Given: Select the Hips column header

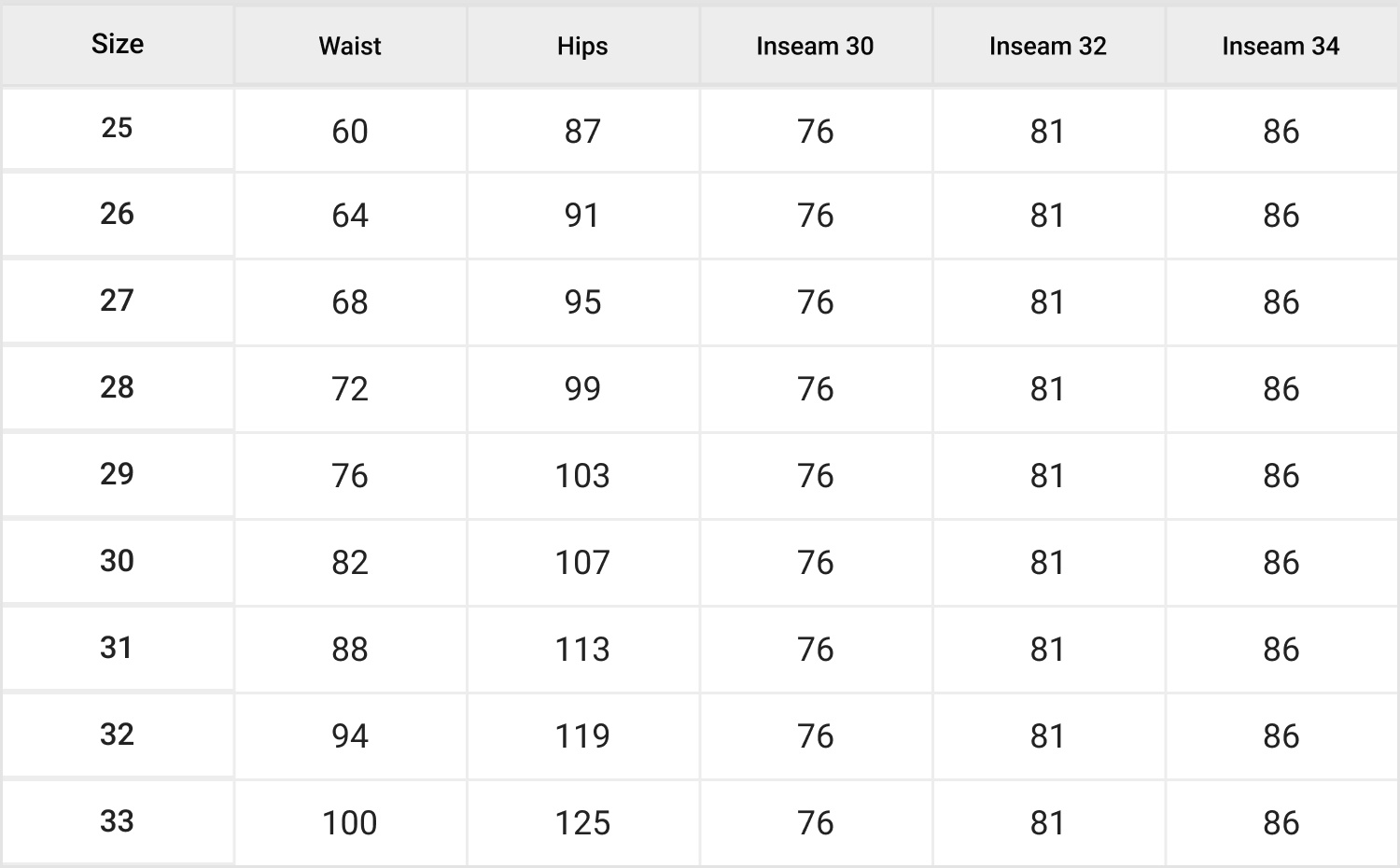Looking at the screenshot, I should (582, 46).
